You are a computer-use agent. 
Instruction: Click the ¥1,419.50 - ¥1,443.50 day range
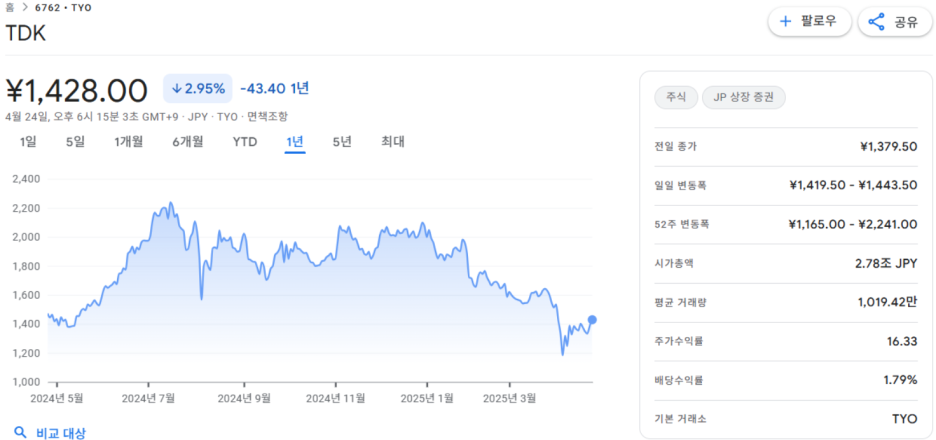pyautogui.click(x=853, y=185)
